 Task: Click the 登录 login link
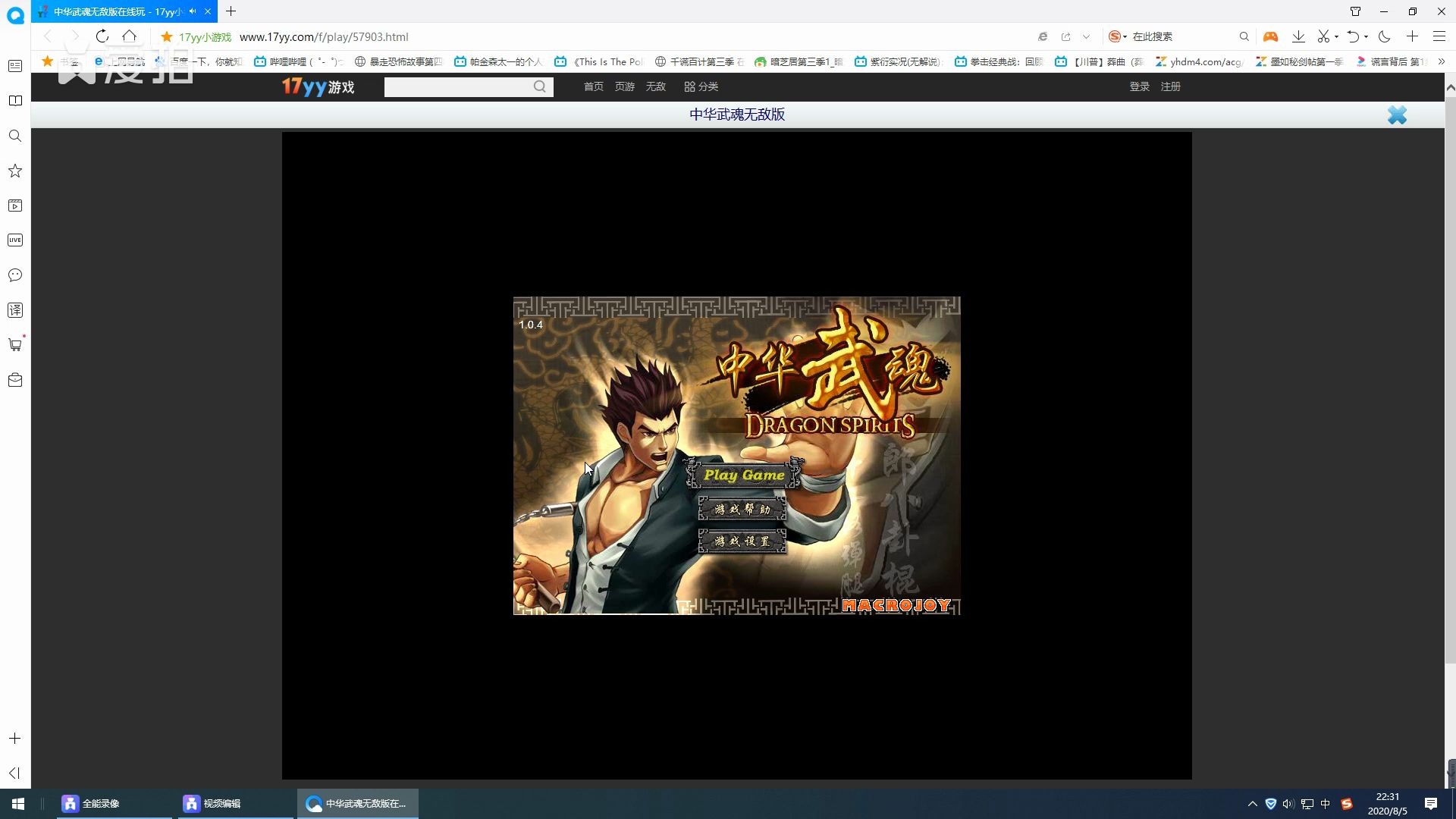click(1140, 86)
